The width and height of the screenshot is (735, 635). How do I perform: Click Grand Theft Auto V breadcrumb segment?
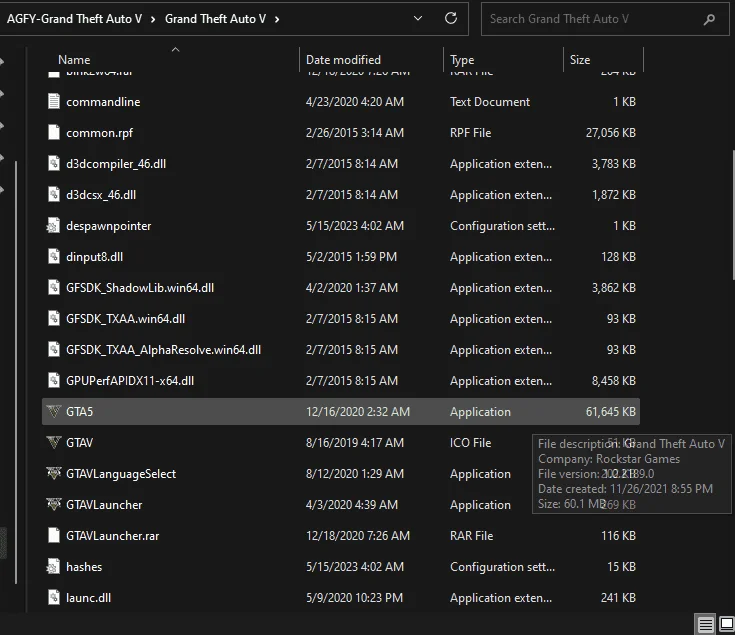pyautogui.click(x=215, y=19)
